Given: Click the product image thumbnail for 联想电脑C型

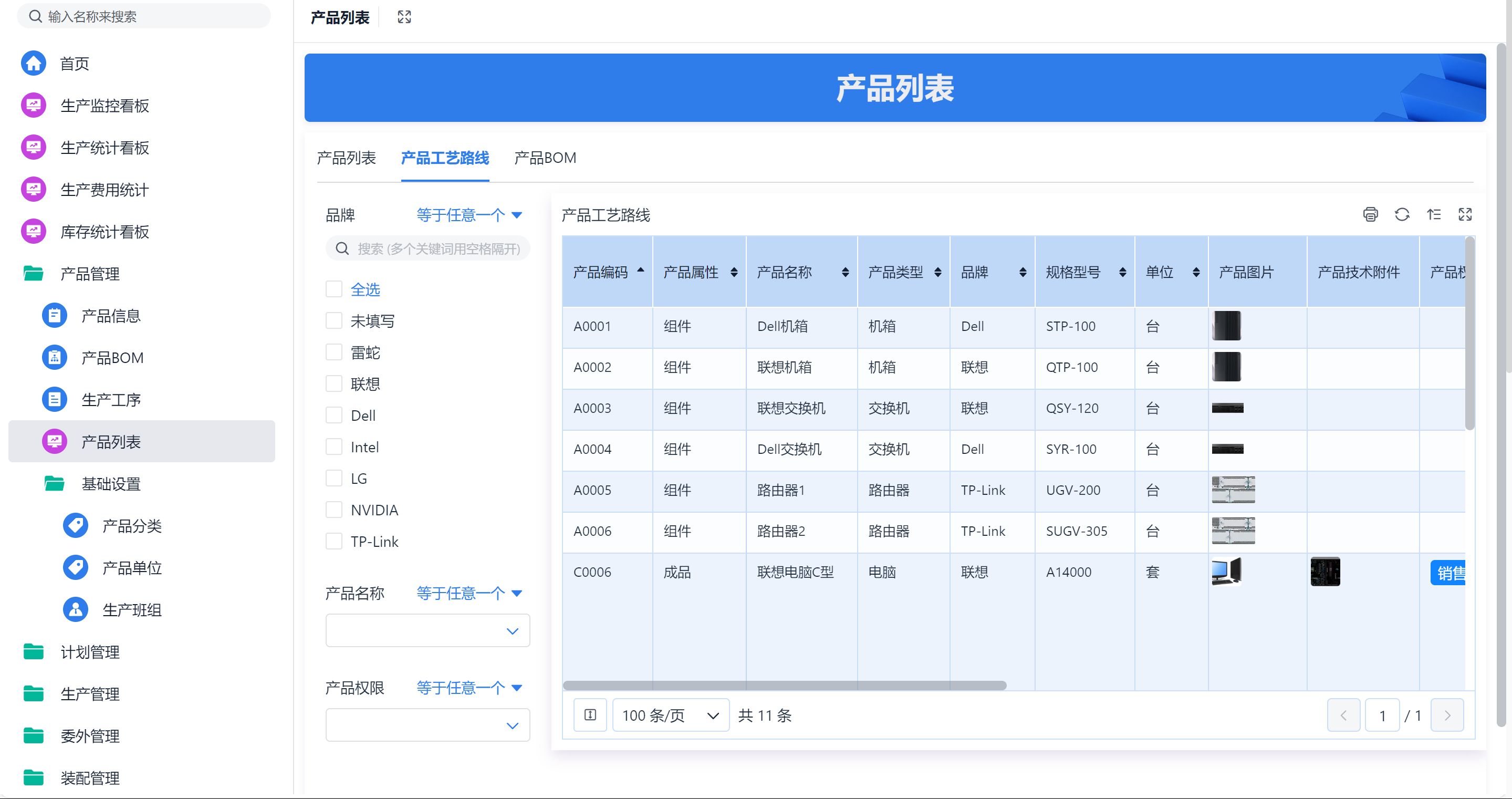Looking at the screenshot, I should click(1226, 571).
